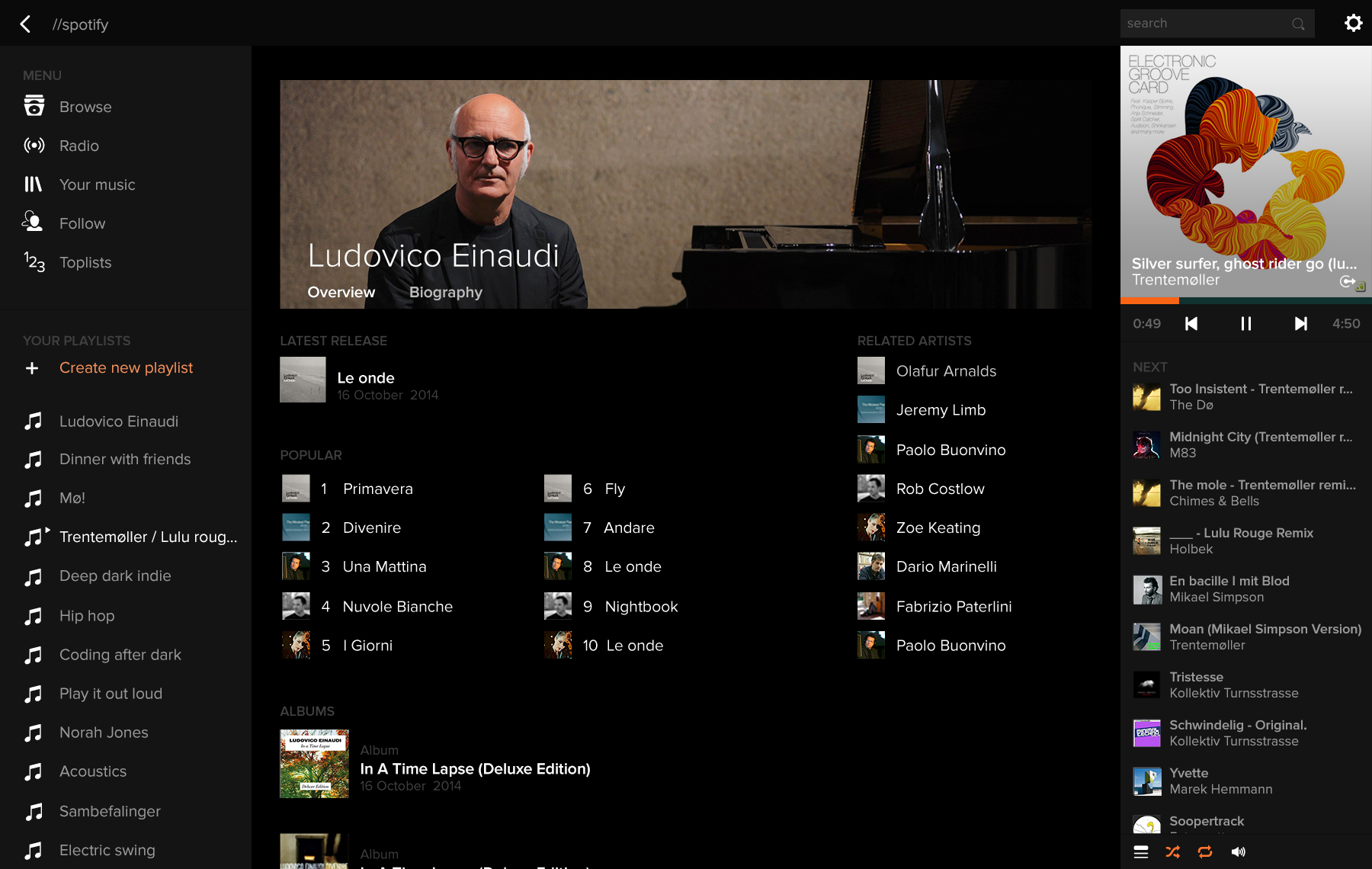Toggle repeat mode

click(x=1205, y=852)
